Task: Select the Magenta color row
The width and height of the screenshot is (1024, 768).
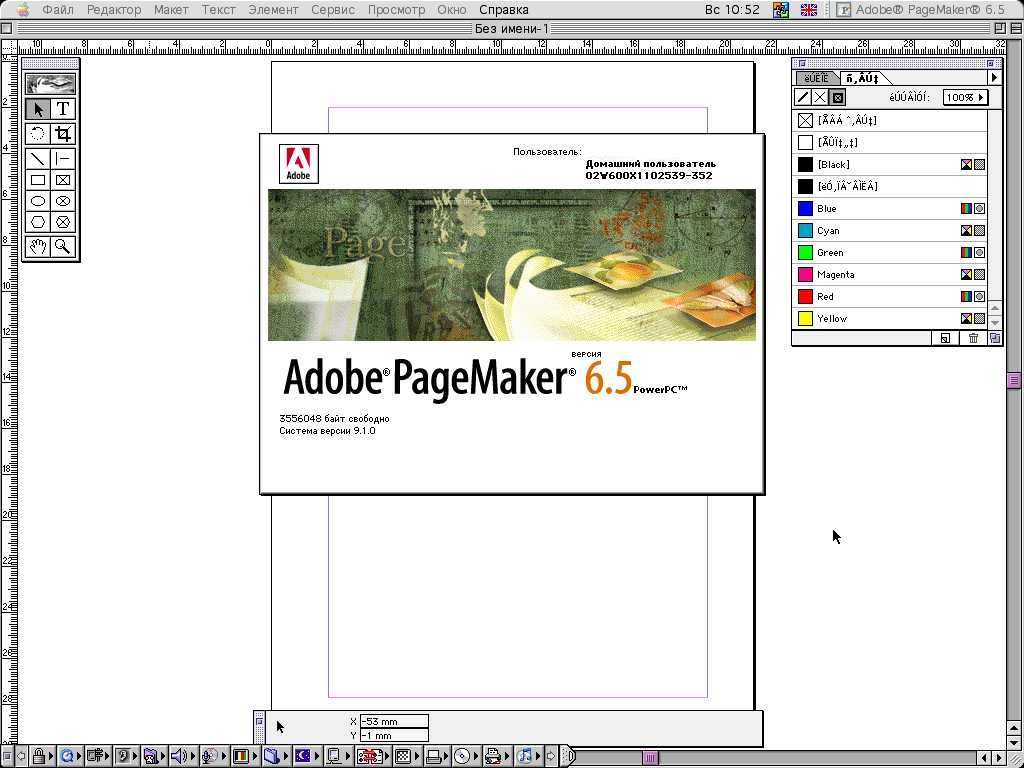Action: [x=891, y=274]
